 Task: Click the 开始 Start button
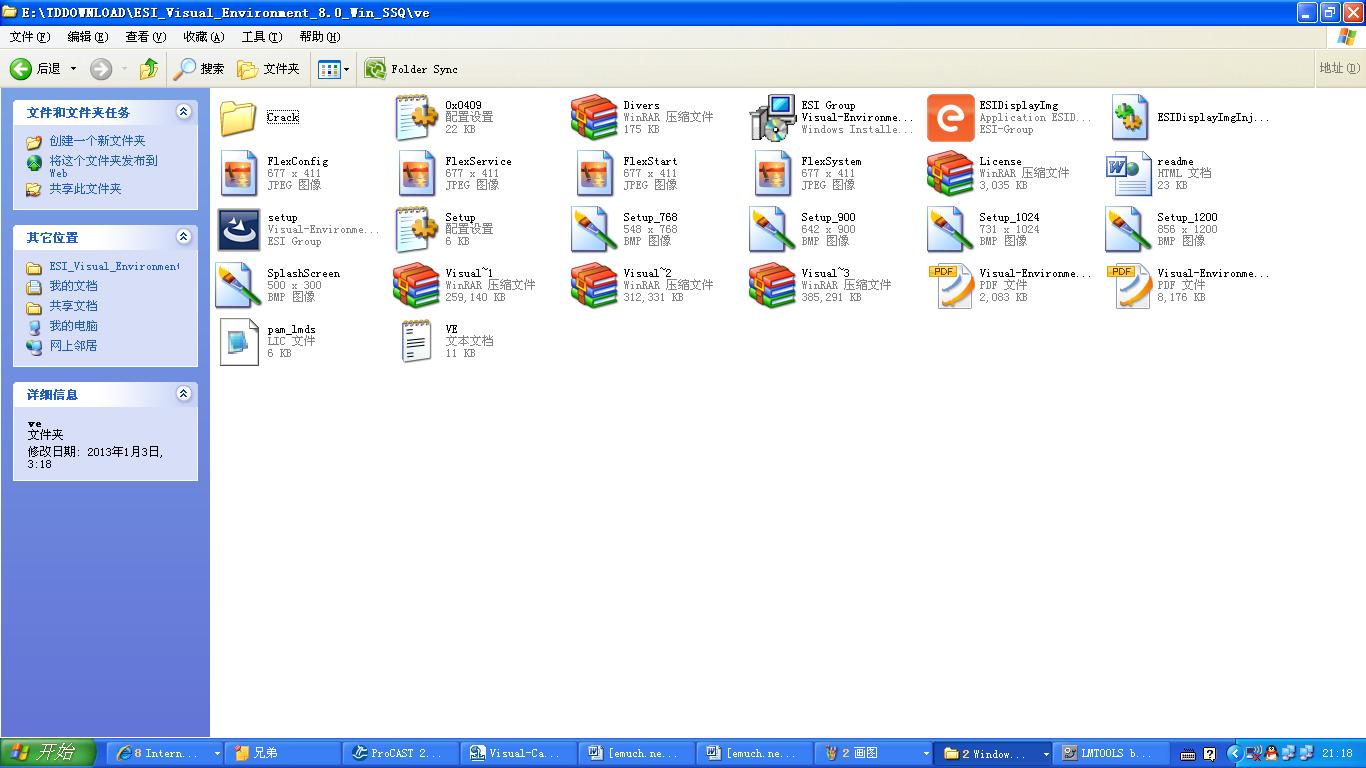(x=48, y=753)
